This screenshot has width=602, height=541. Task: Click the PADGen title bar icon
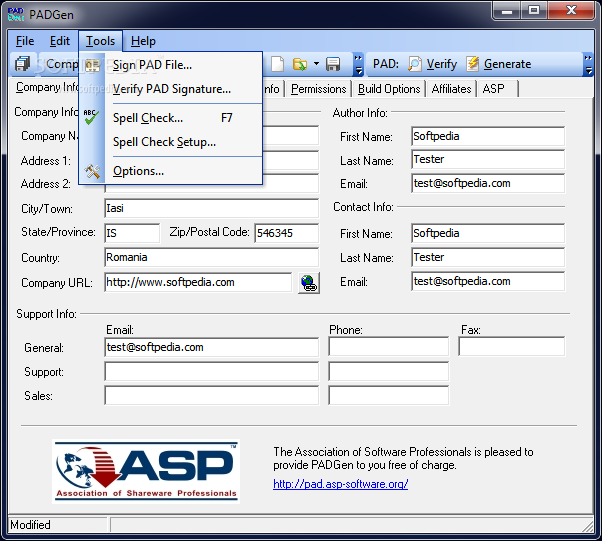pos(15,14)
